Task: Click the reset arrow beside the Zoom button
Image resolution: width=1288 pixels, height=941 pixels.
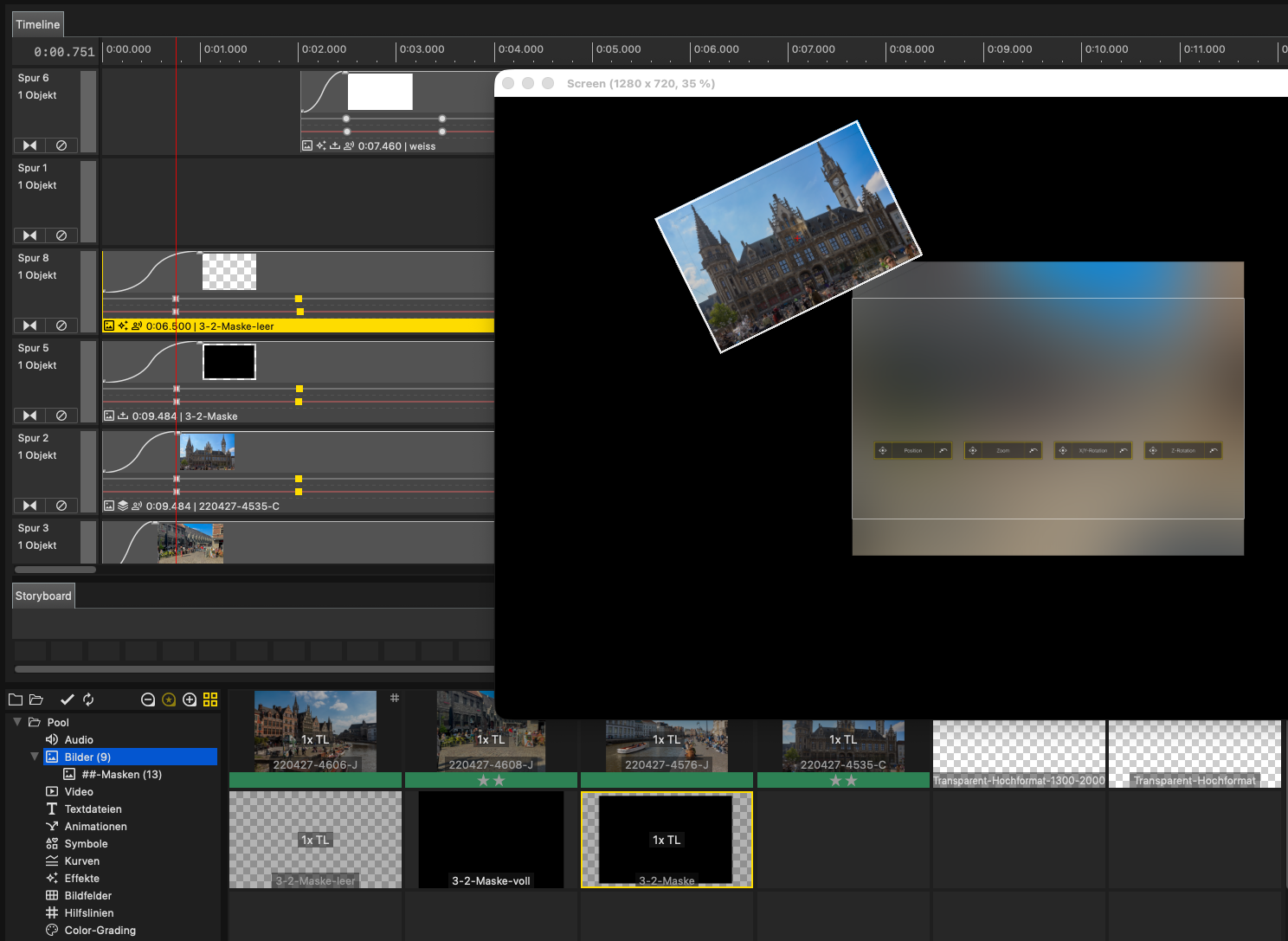Action: 1033,450
